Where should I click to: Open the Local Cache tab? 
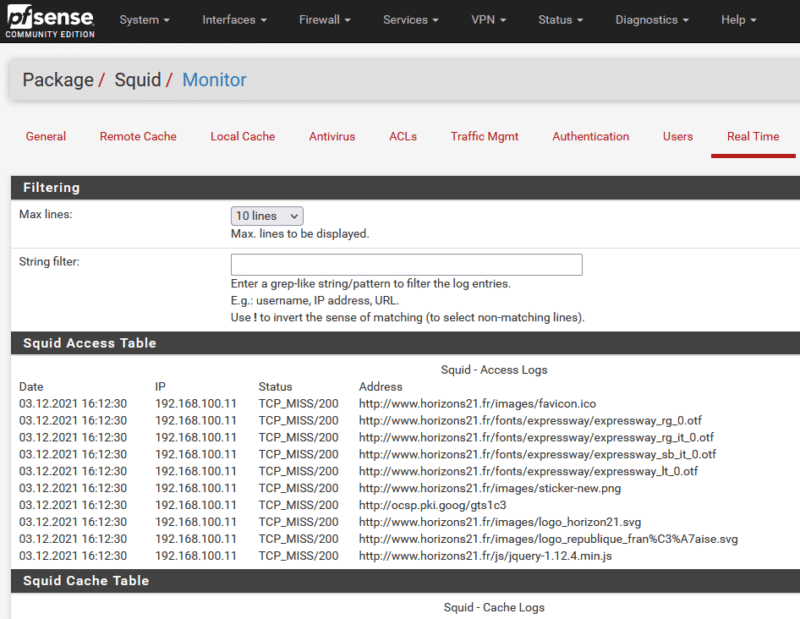tap(243, 137)
